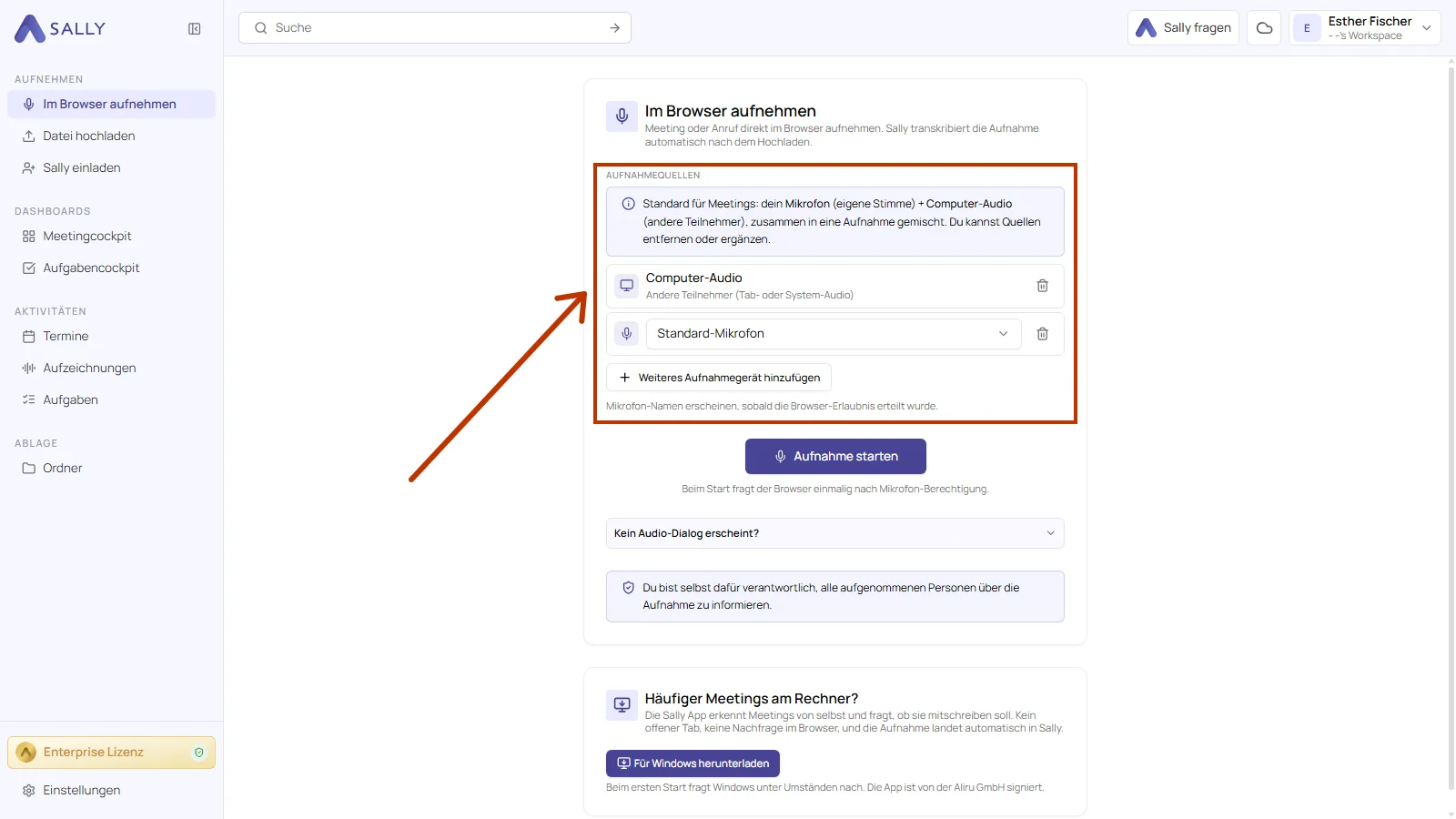Click the Computer-Audio monitor icon
Screen dimensions: 1456x819
pos(627,286)
